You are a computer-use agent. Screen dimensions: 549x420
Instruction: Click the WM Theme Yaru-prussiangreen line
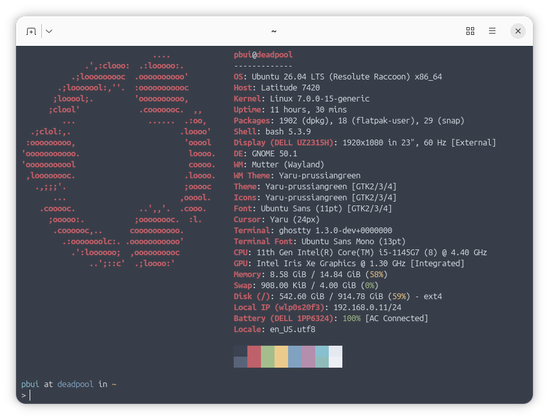pos(297,176)
